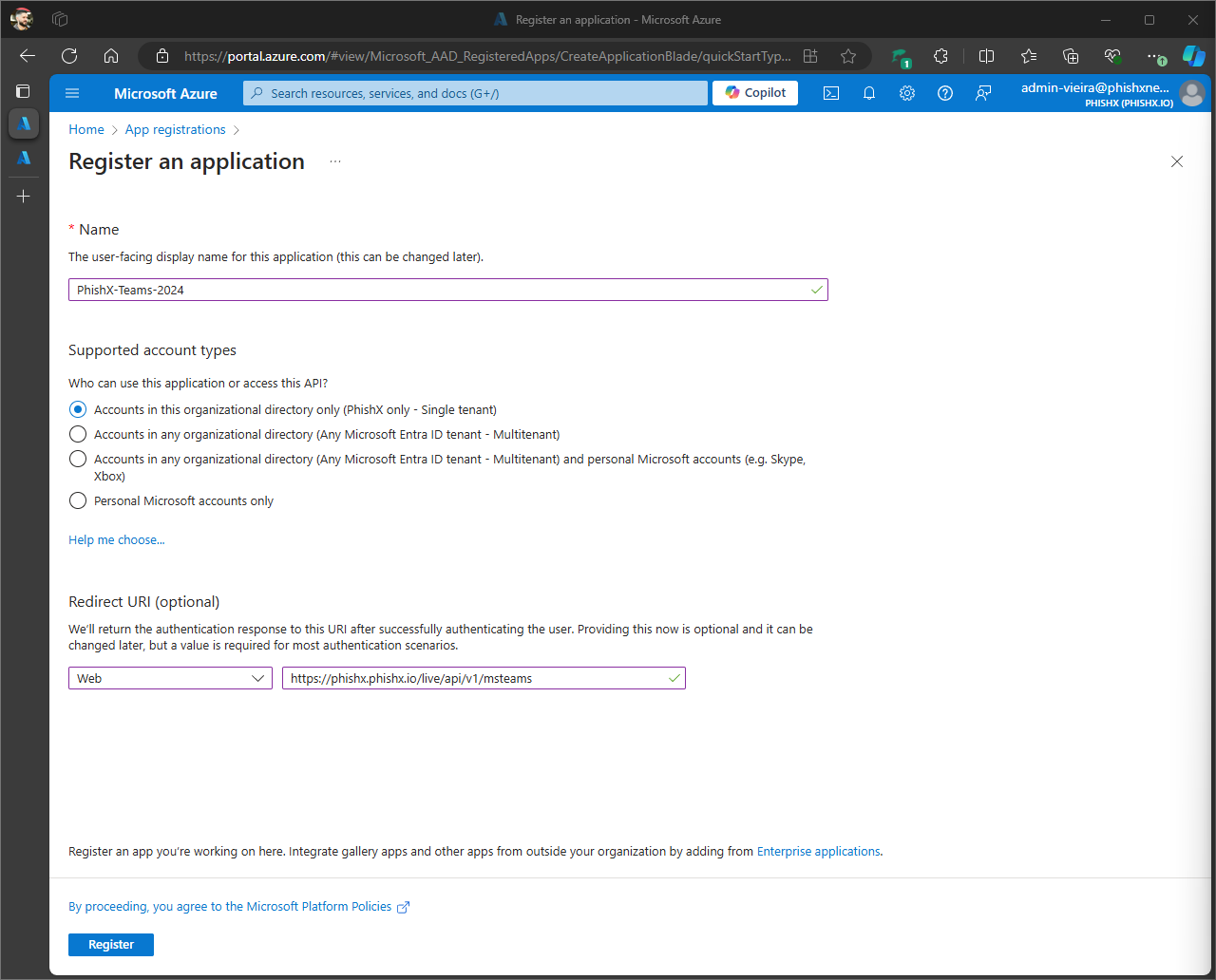Open the Enterprise applications link

819,851
